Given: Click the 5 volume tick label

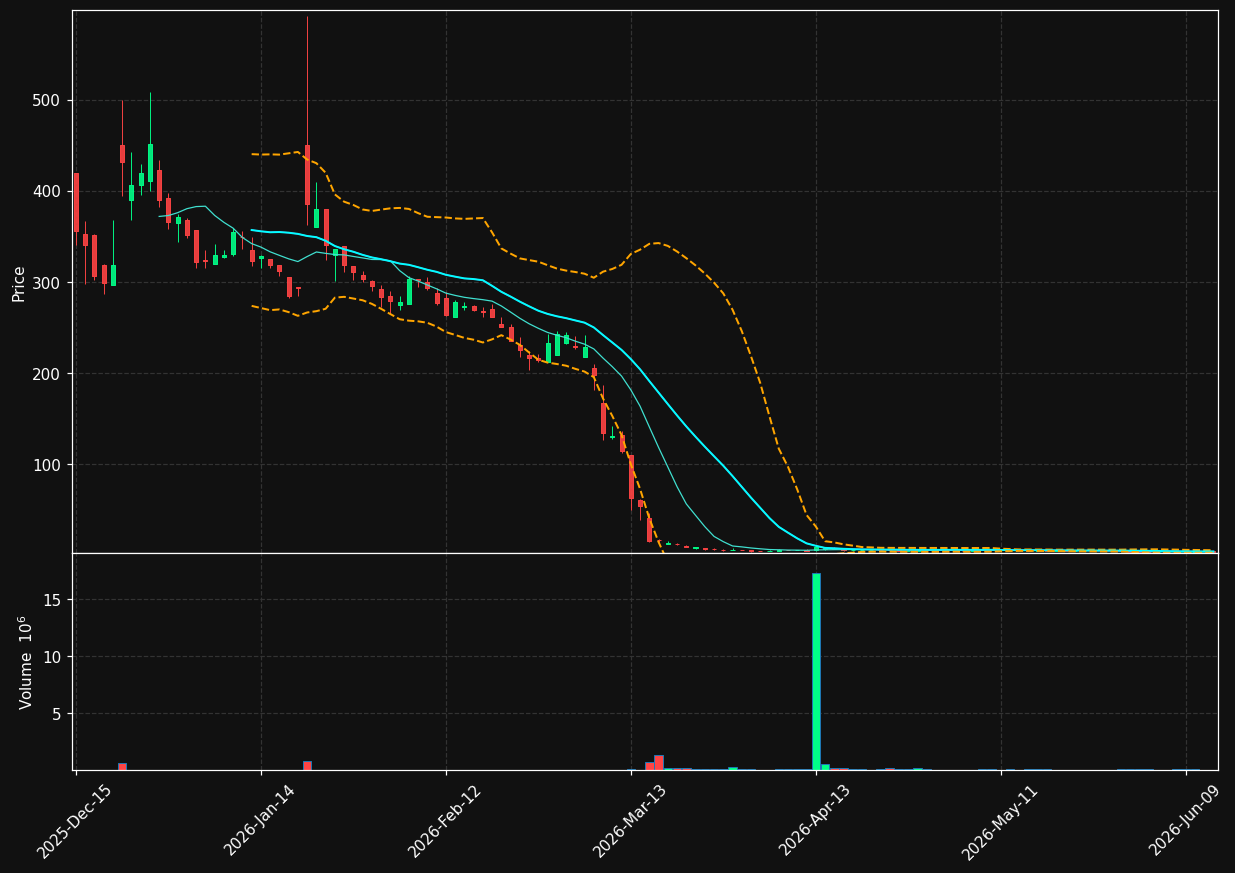Looking at the screenshot, I should [x=56, y=713].
